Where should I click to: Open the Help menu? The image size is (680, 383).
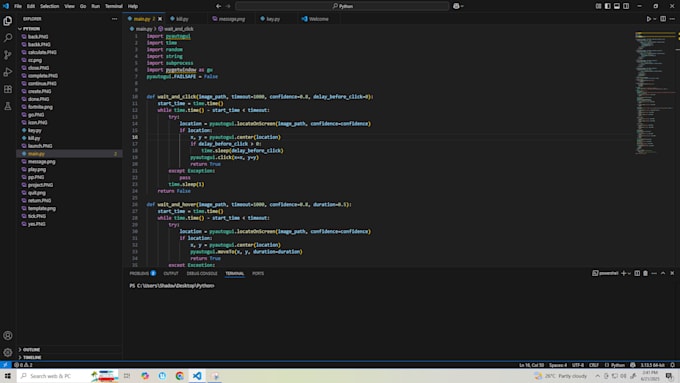(x=133, y=6)
